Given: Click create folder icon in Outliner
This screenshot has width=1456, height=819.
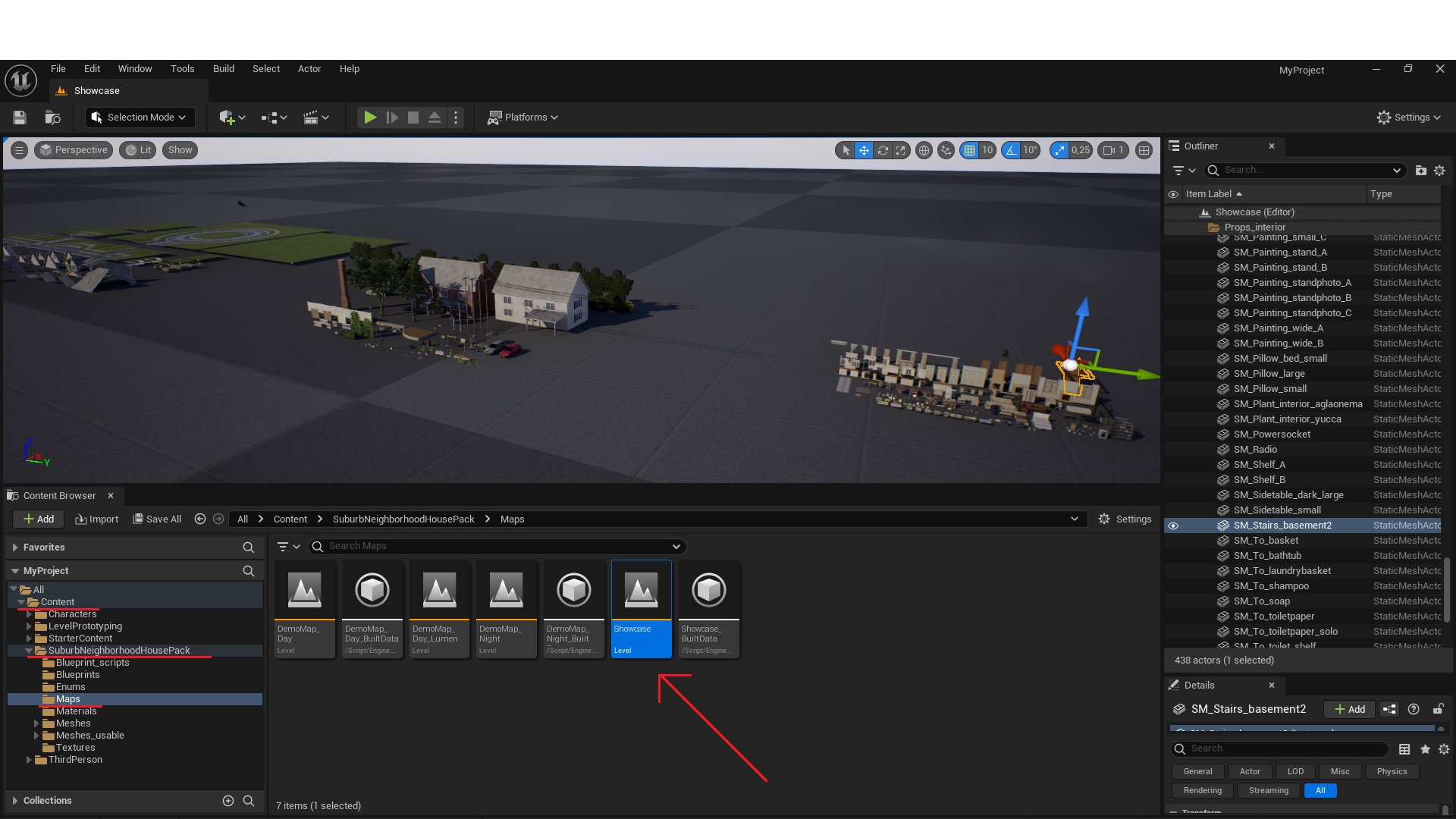Looking at the screenshot, I should (x=1420, y=171).
